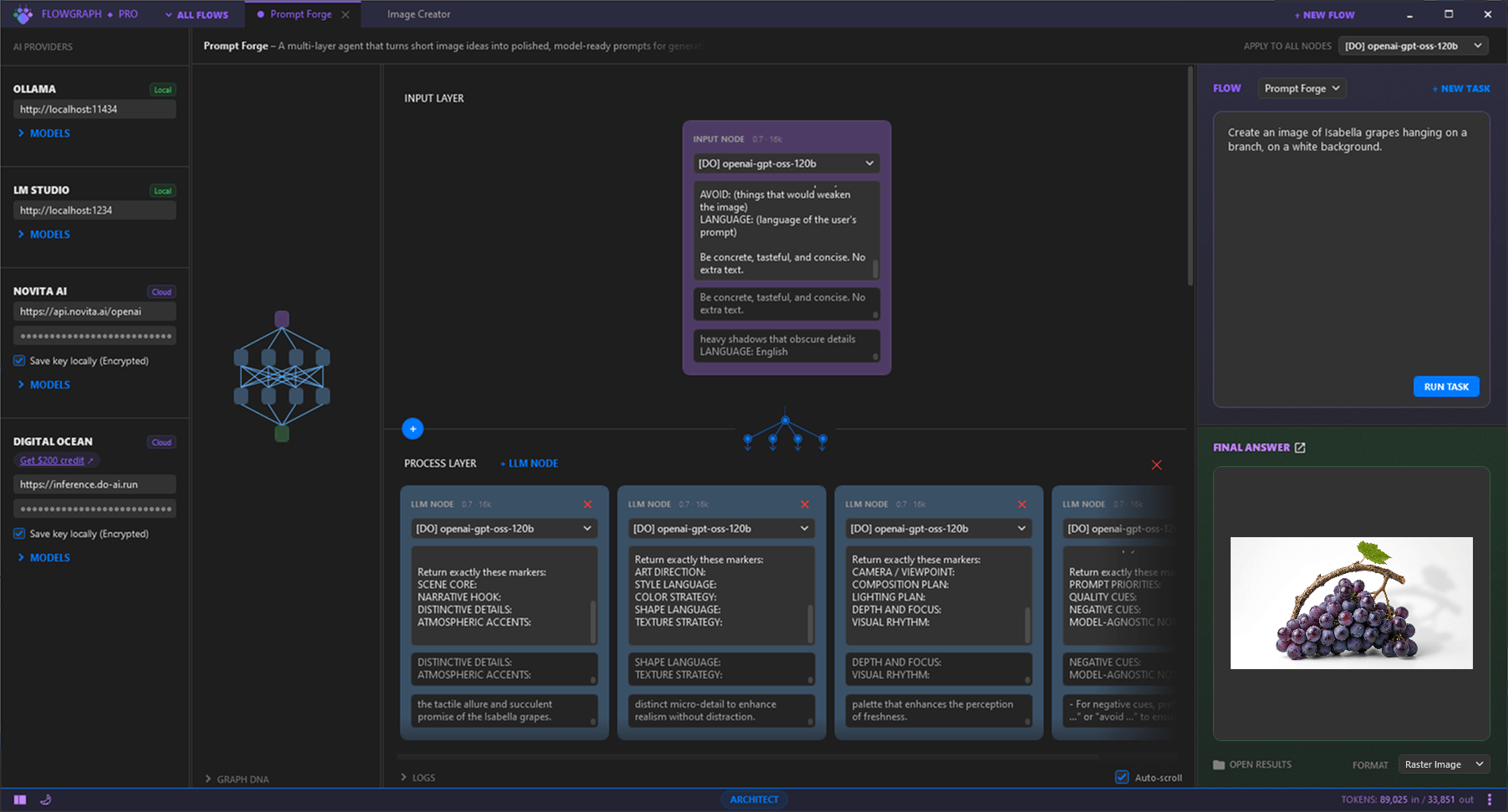
Task: Open the Input Node model dropdown
Action: coord(786,164)
